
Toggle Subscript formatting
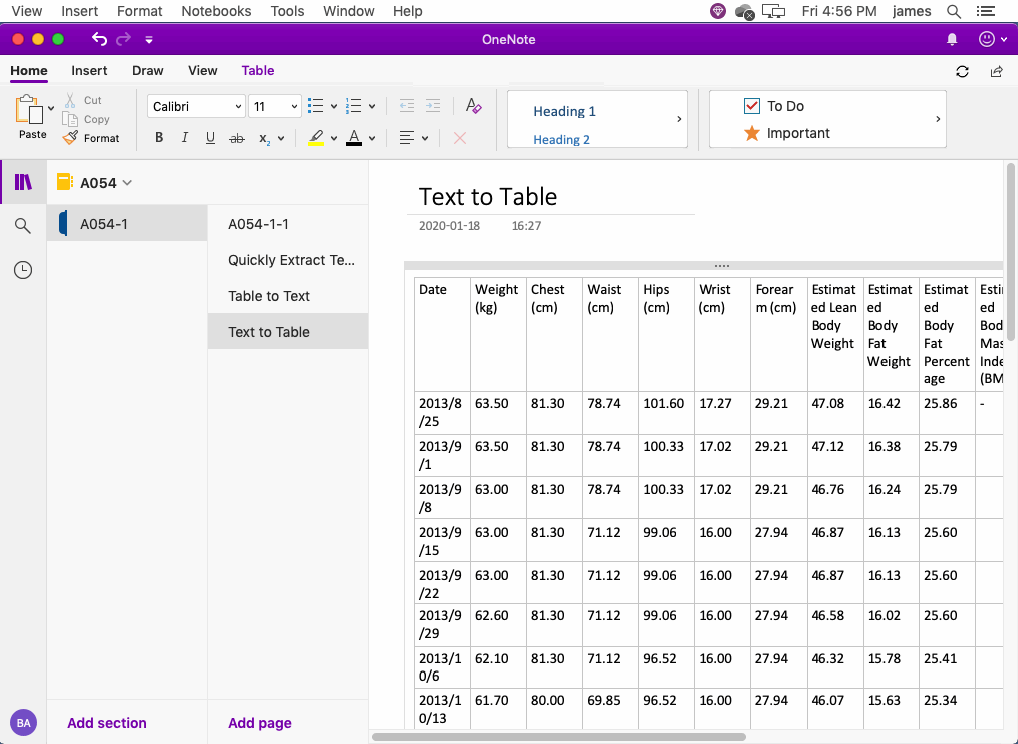coord(264,139)
